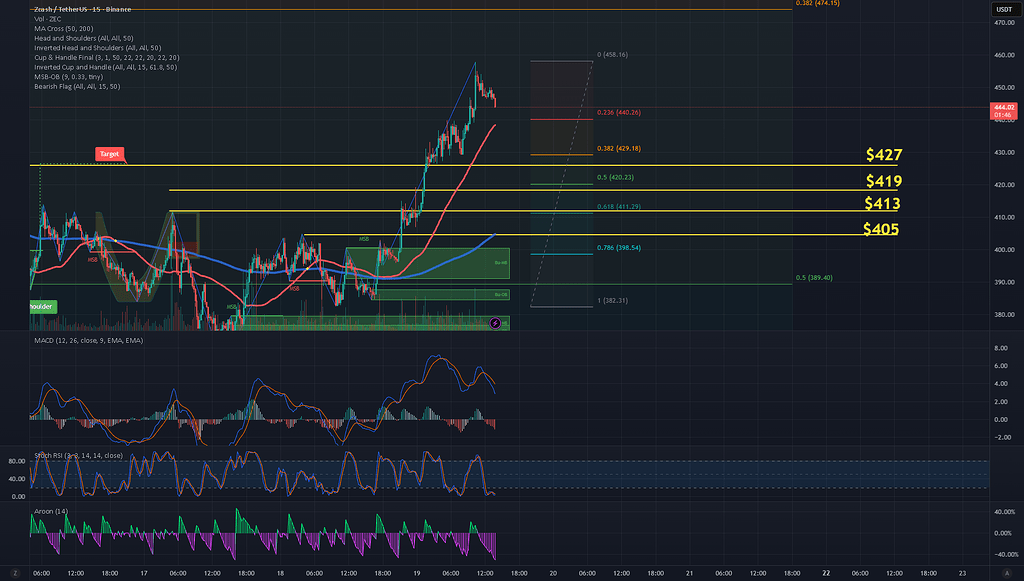1024x581 pixels.
Task: Click the date 22 on time axis
Action: (x=826, y=573)
